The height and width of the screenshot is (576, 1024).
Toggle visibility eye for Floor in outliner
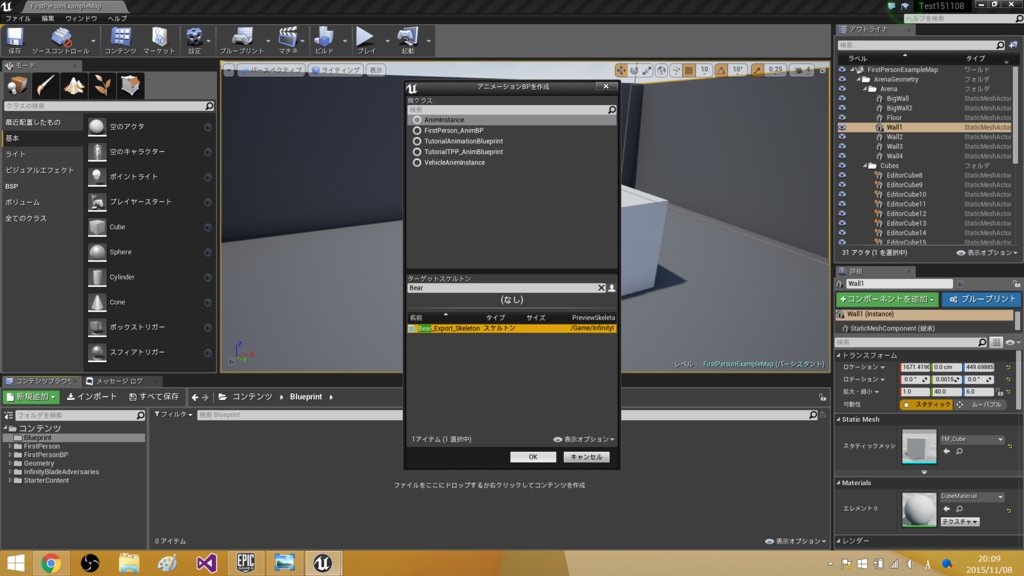click(842, 118)
